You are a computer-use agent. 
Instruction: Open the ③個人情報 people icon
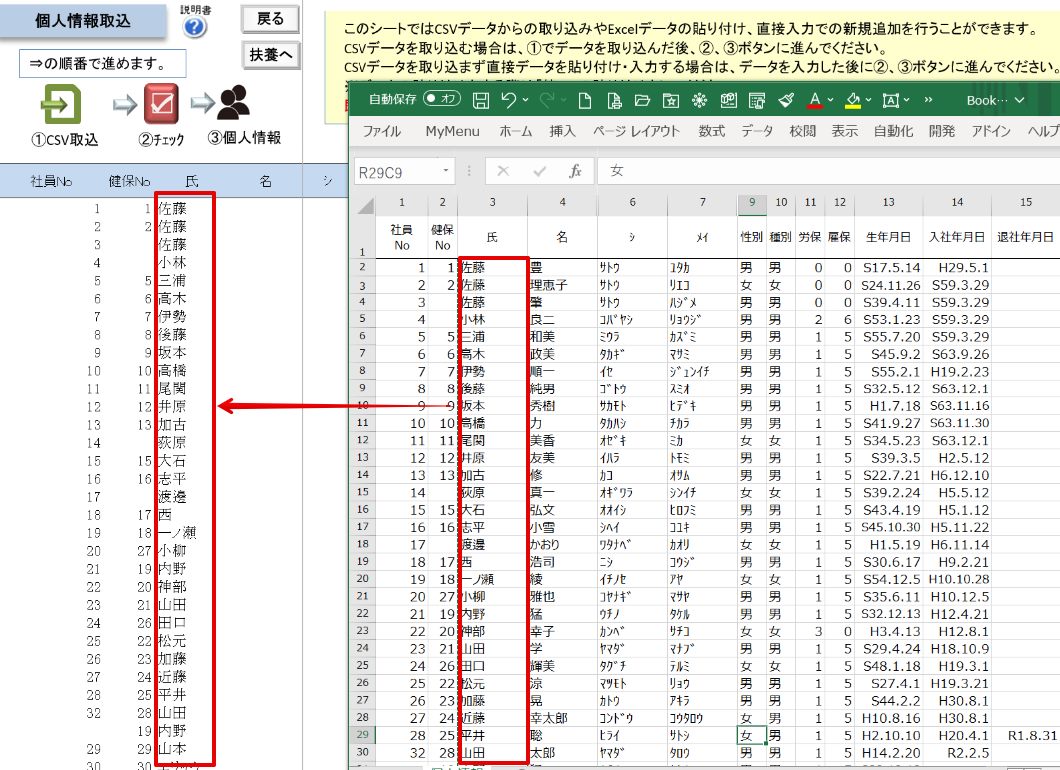pyautogui.click(x=235, y=102)
